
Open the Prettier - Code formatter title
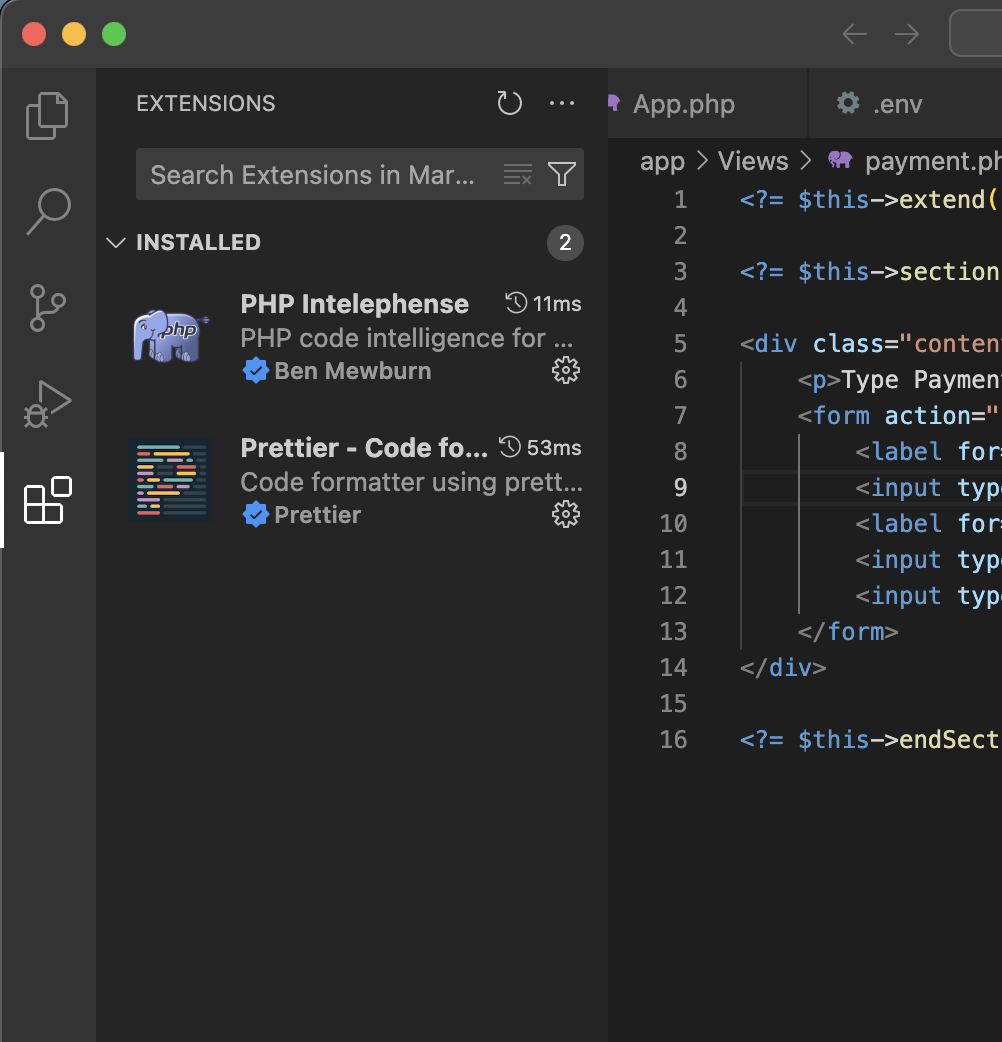click(364, 448)
